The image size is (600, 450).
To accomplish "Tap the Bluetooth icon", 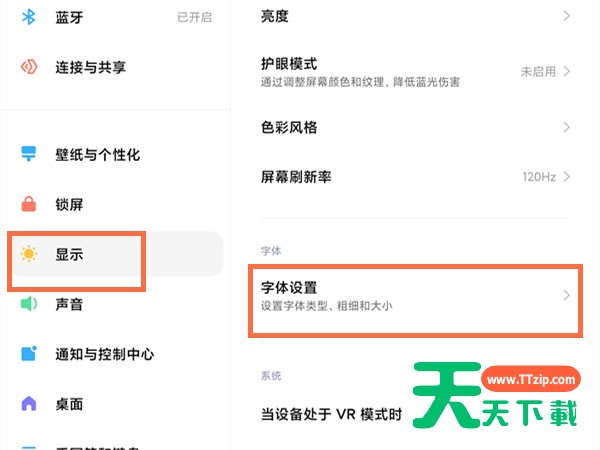I will 29,17.
